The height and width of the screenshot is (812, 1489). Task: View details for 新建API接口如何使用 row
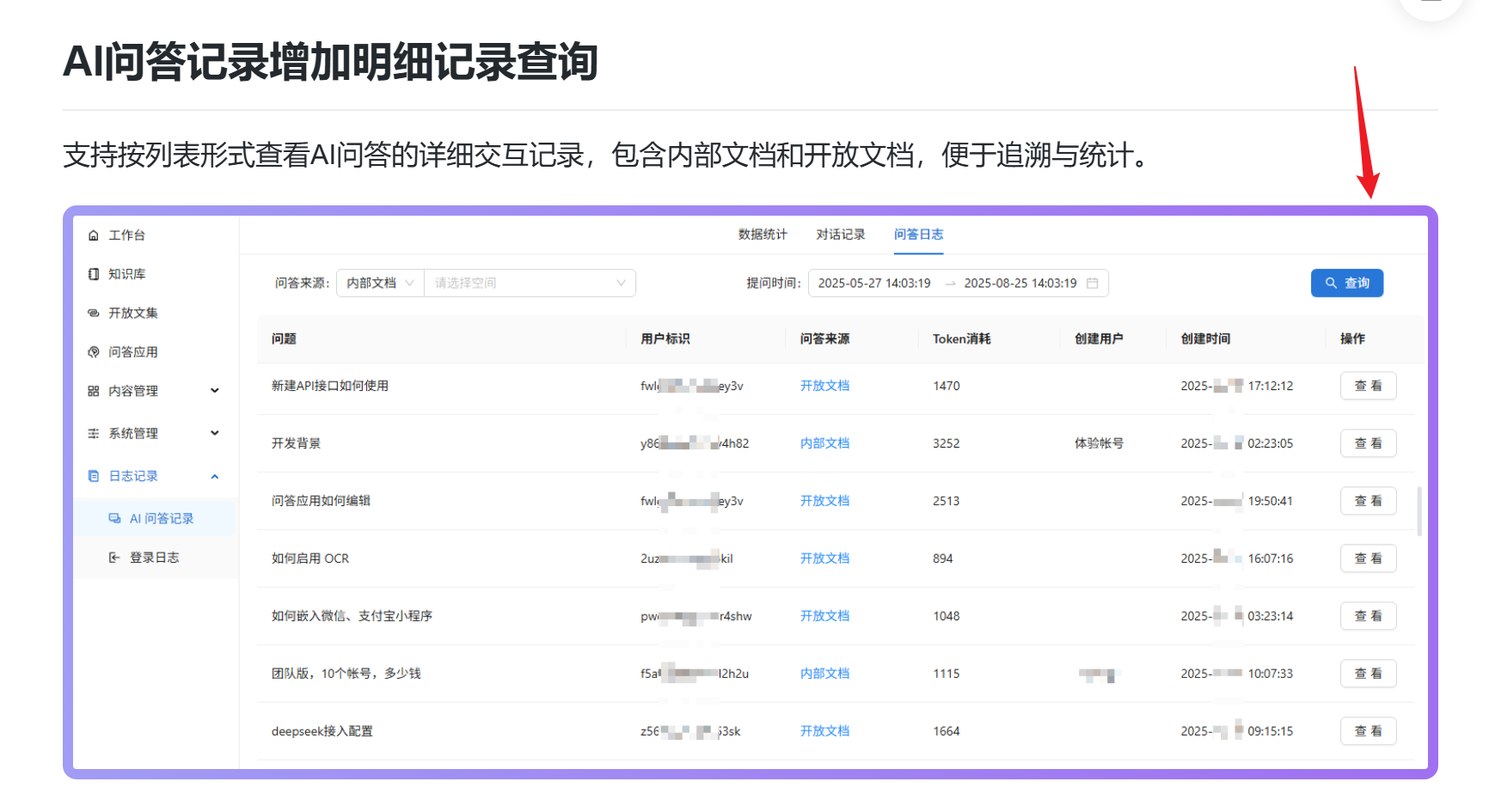tap(1368, 386)
